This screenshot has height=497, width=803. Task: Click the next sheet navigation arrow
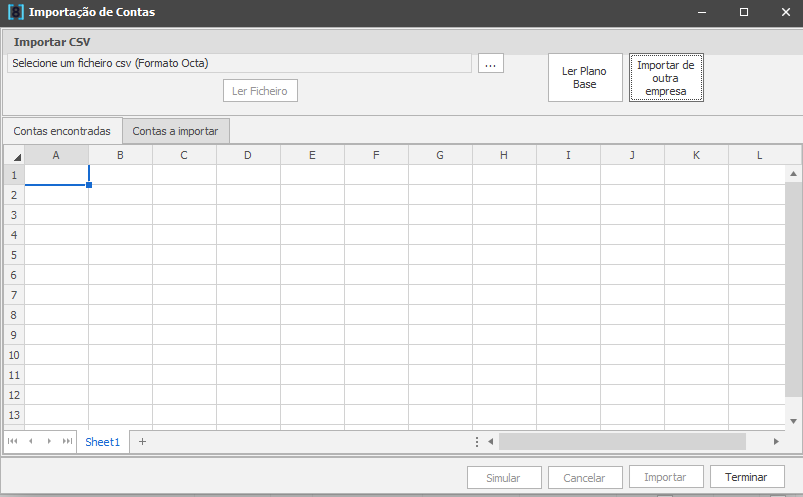49,441
